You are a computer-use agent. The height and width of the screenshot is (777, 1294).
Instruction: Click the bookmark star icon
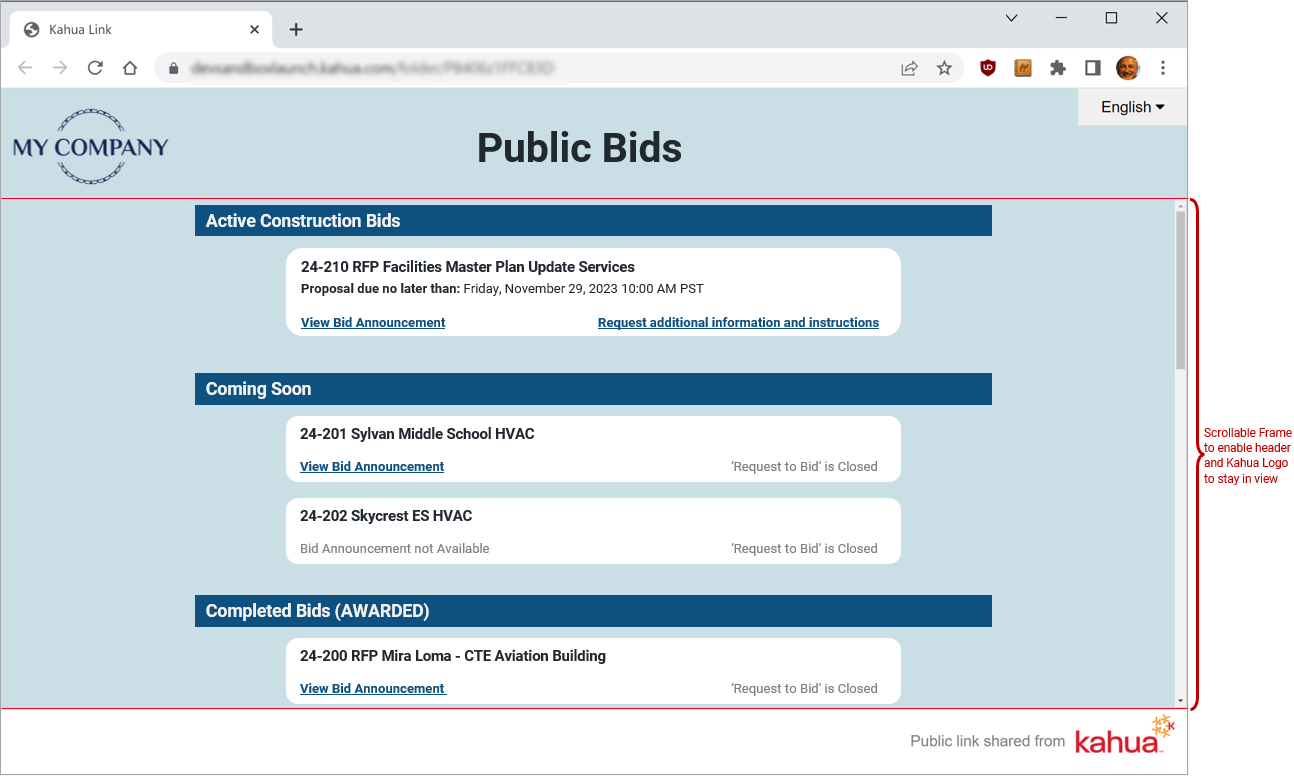click(944, 68)
